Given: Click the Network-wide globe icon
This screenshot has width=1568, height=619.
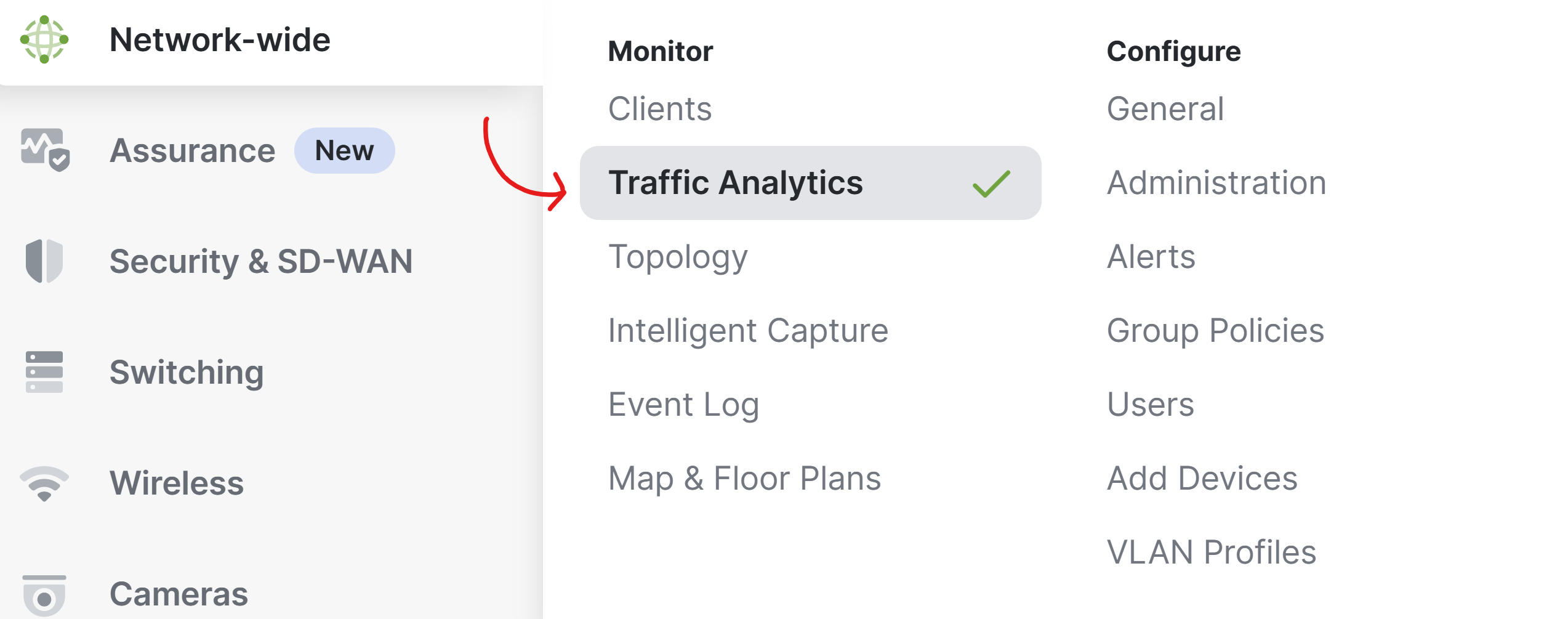Looking at the screenshot, I should (44, 39).
